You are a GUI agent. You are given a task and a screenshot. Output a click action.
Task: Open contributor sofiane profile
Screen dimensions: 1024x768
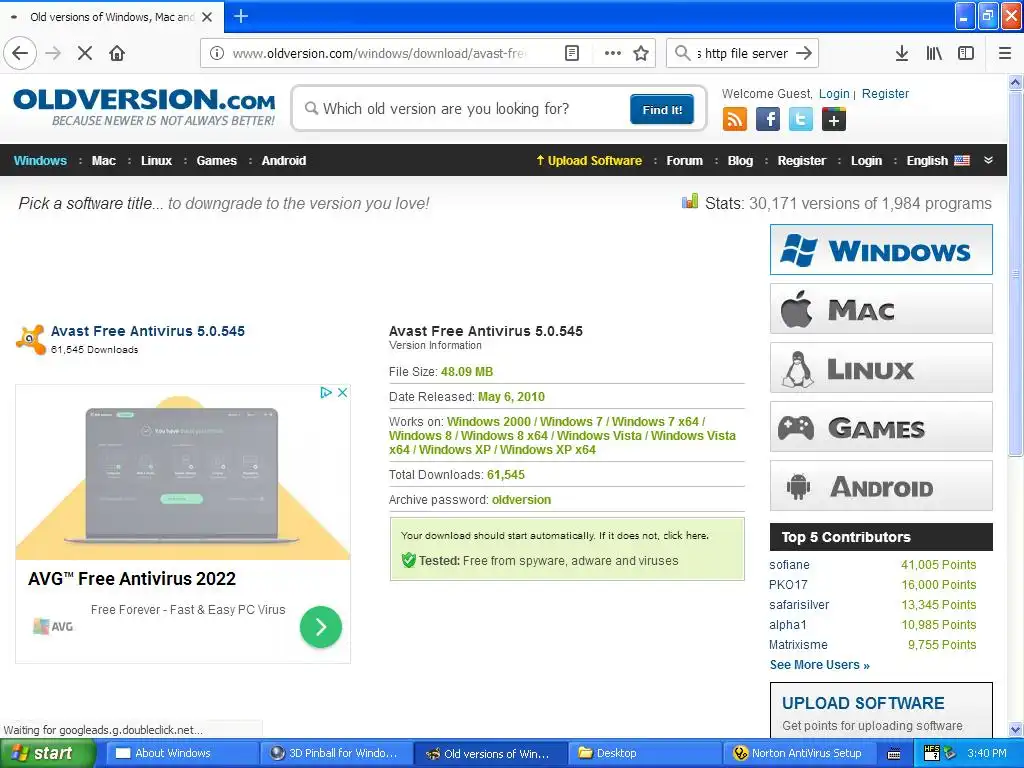(789, 565)
